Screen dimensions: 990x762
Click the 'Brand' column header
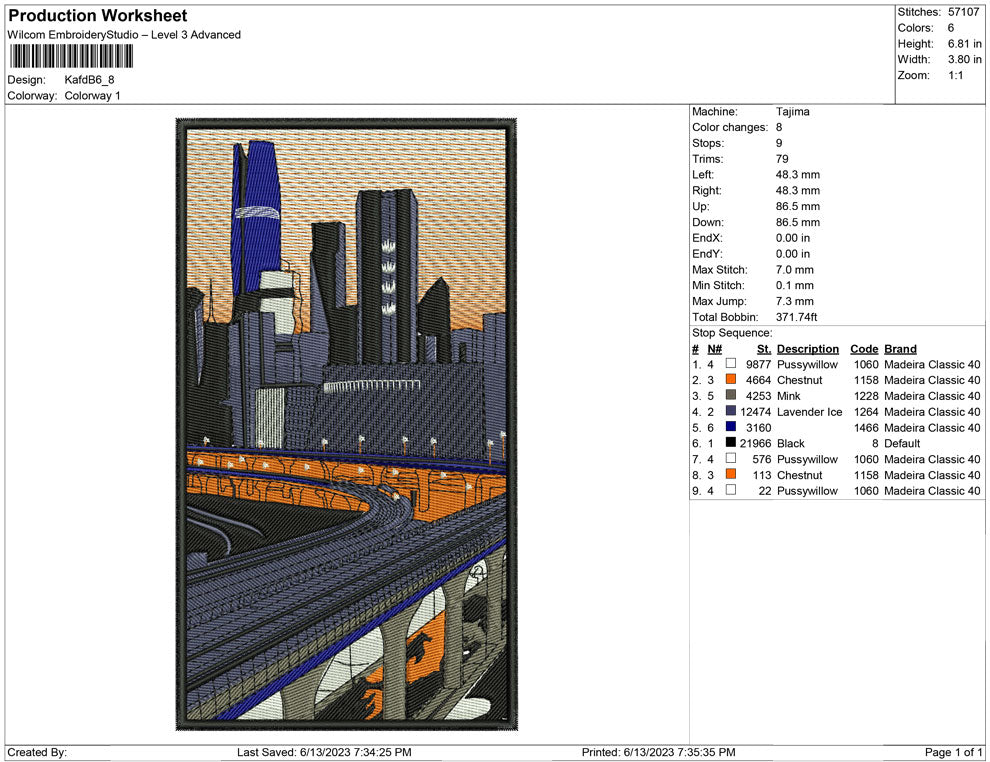tap(900, 349)
